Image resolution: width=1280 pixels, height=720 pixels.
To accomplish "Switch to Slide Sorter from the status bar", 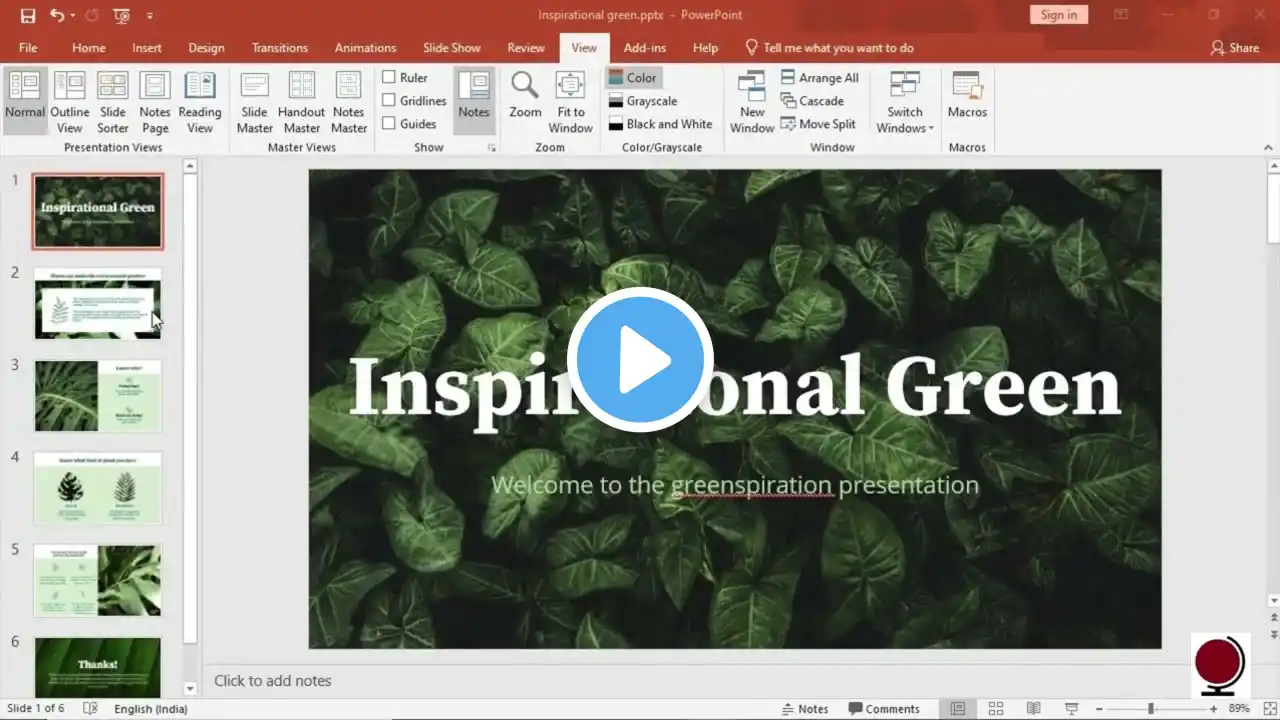I will click(x=996, y=708).
